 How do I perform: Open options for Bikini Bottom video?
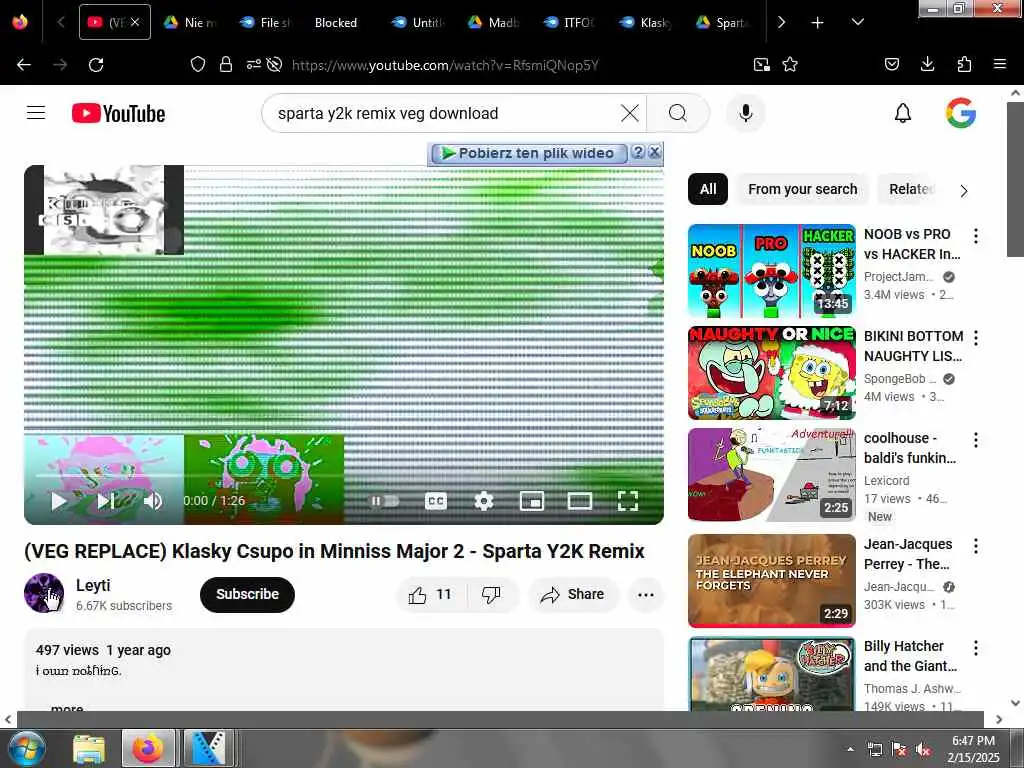[976, 338]
